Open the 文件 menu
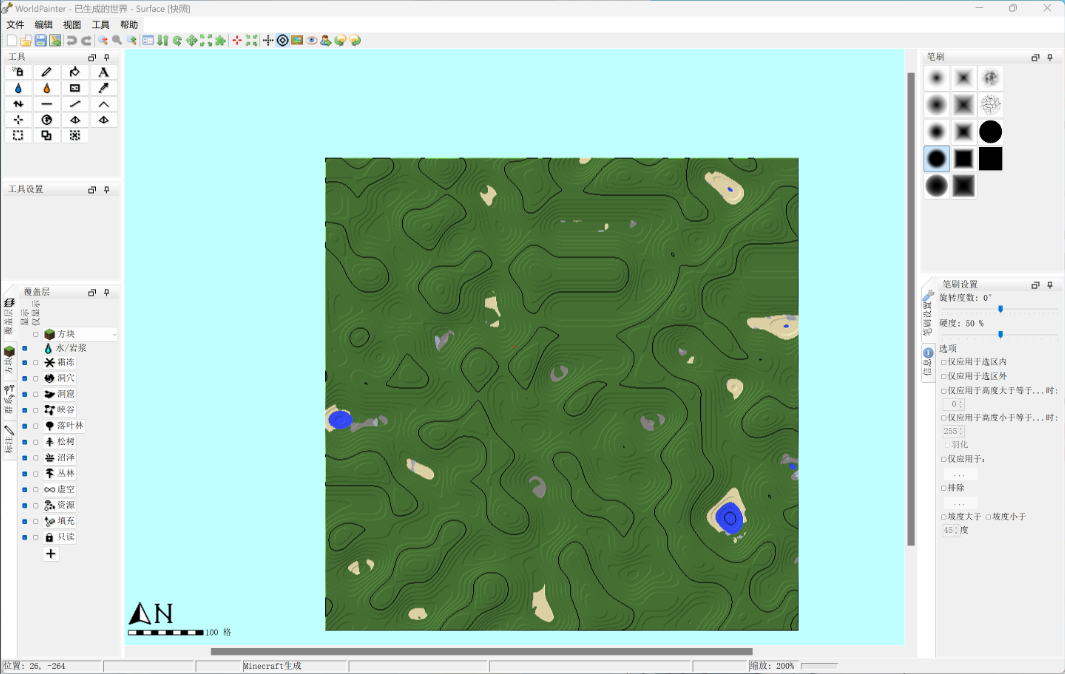The image size is (1065, 674). coord(14,23)
